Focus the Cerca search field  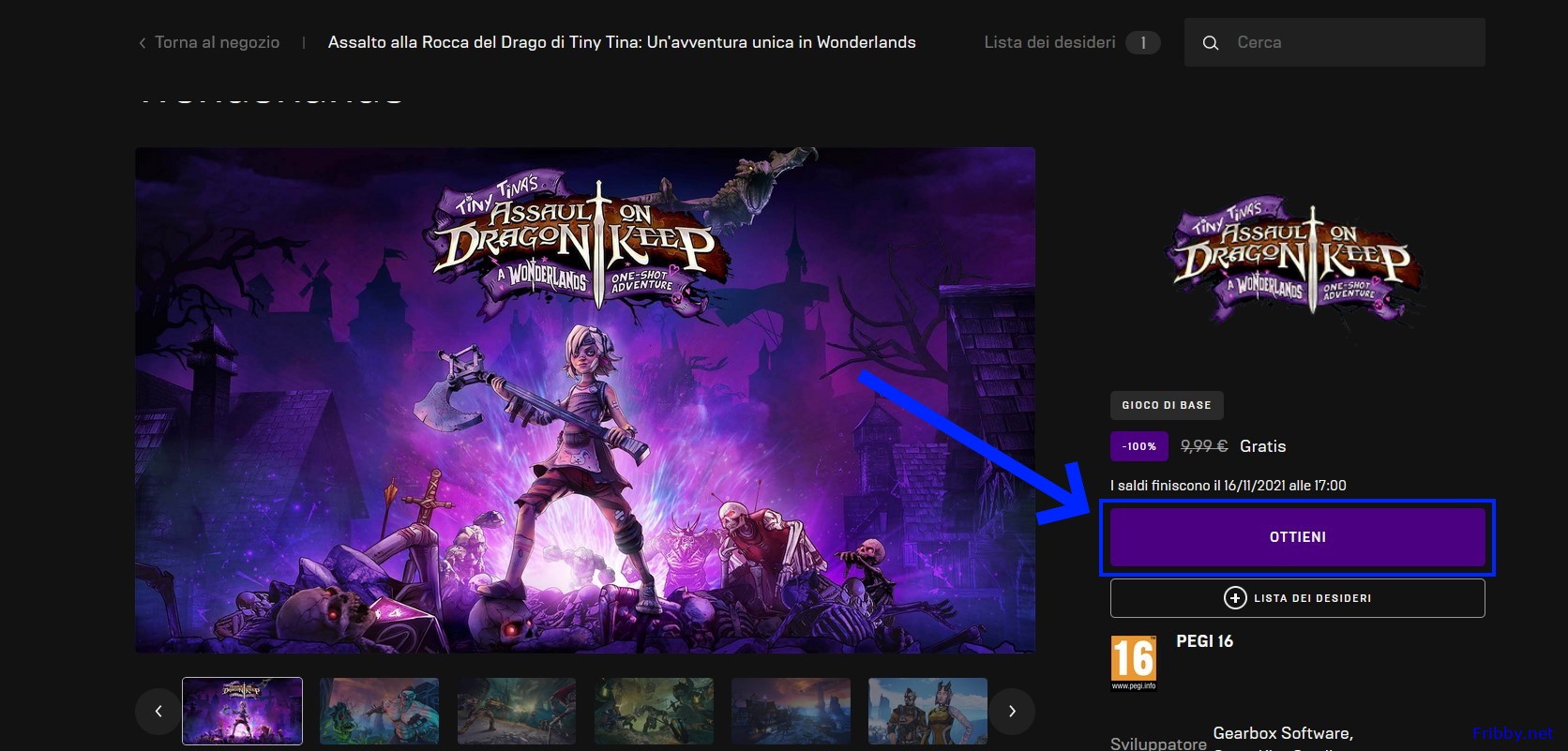pos(1334,42)
